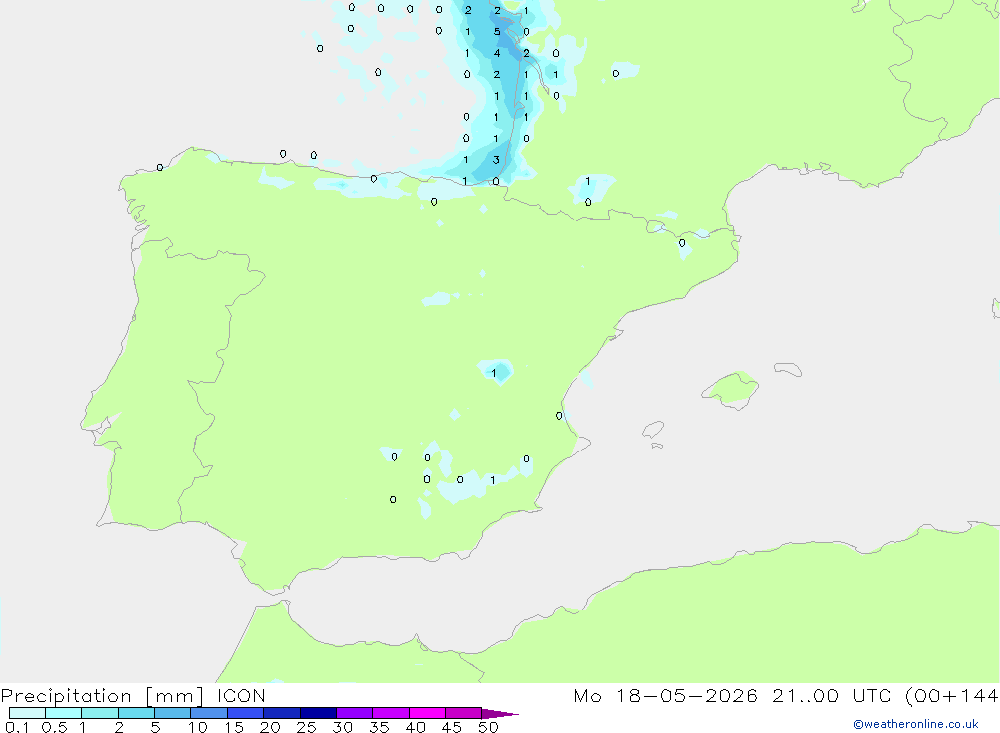Viewport: 1000px width, 733px height.
Task: Click the '3' precipitation value on the map
Action: click(496, 159)
